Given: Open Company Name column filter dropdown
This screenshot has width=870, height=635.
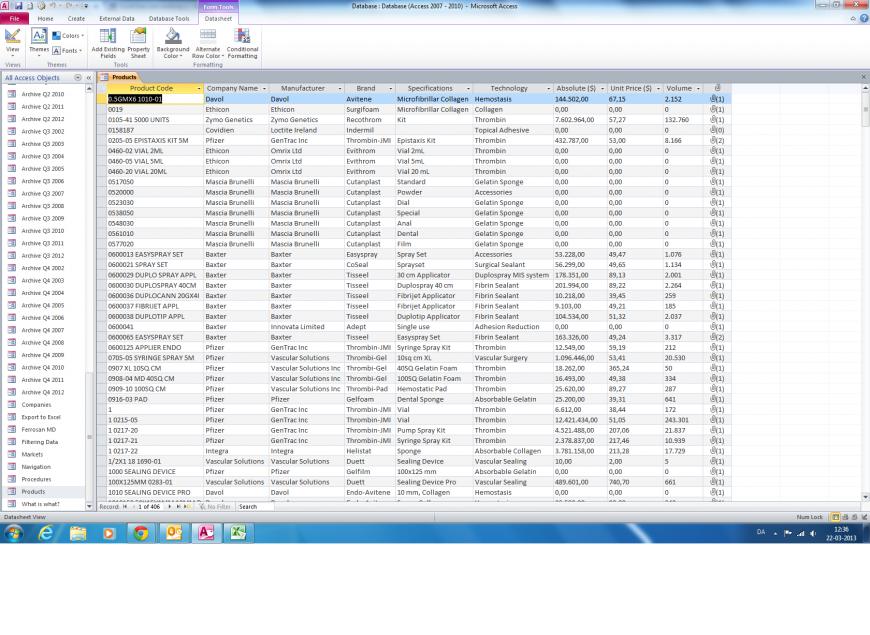Looking at the screenshot, I should coord(264,89).
